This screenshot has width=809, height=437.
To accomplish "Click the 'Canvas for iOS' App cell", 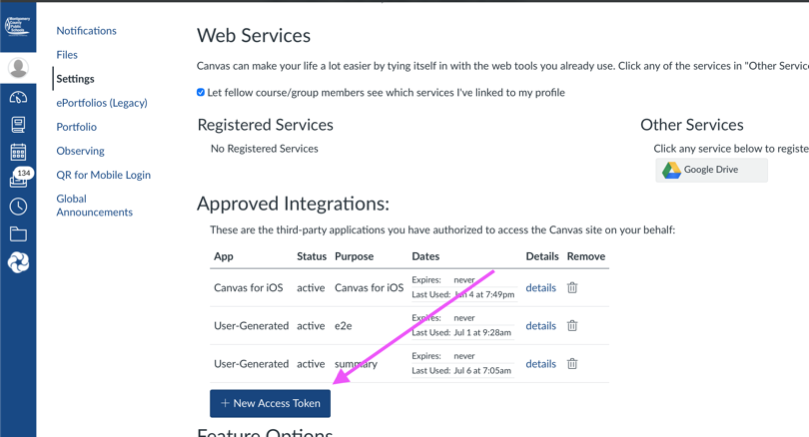I will click(x=248, y=288).
